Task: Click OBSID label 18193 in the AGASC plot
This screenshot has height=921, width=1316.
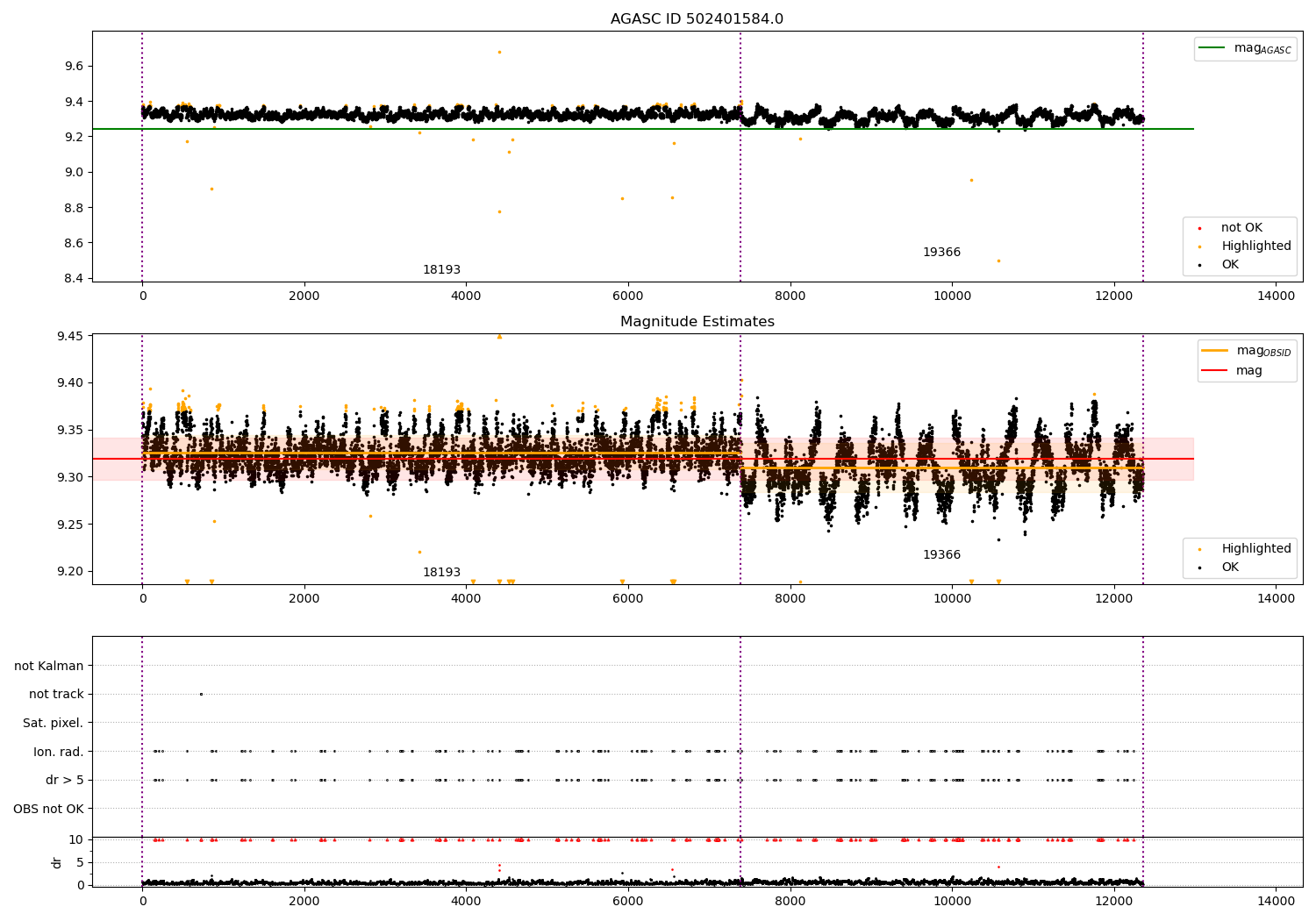Action: tap(441, 270)
